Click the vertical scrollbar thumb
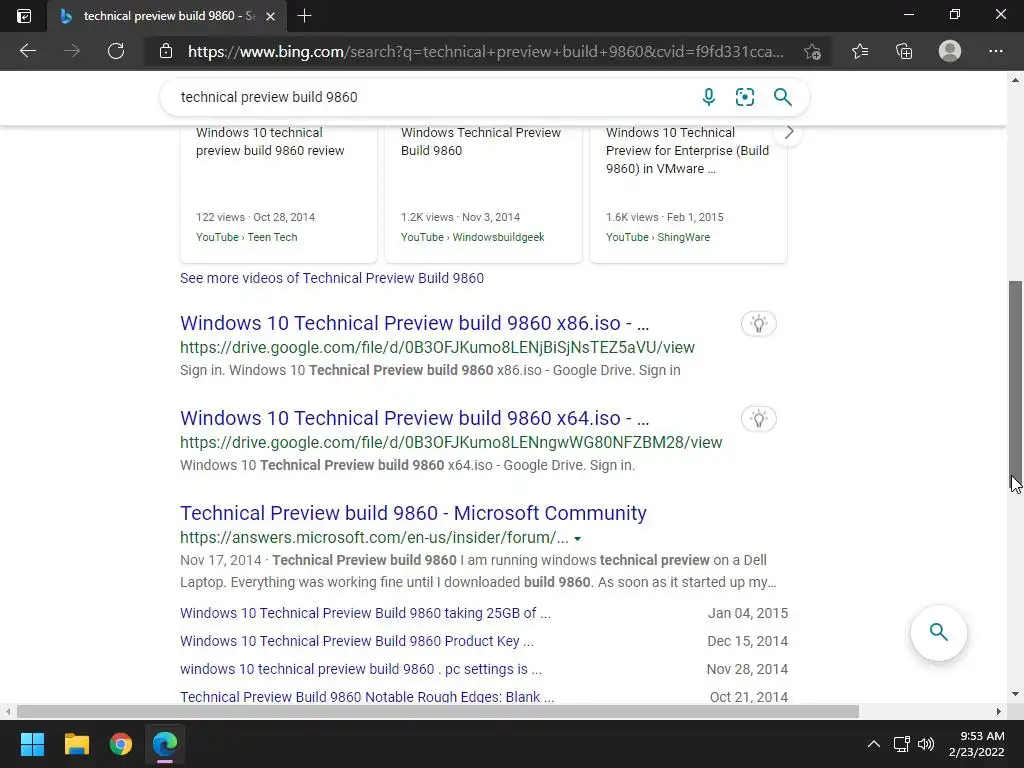This screenshot has width=1024, height=768. [x=1015, y=385]
